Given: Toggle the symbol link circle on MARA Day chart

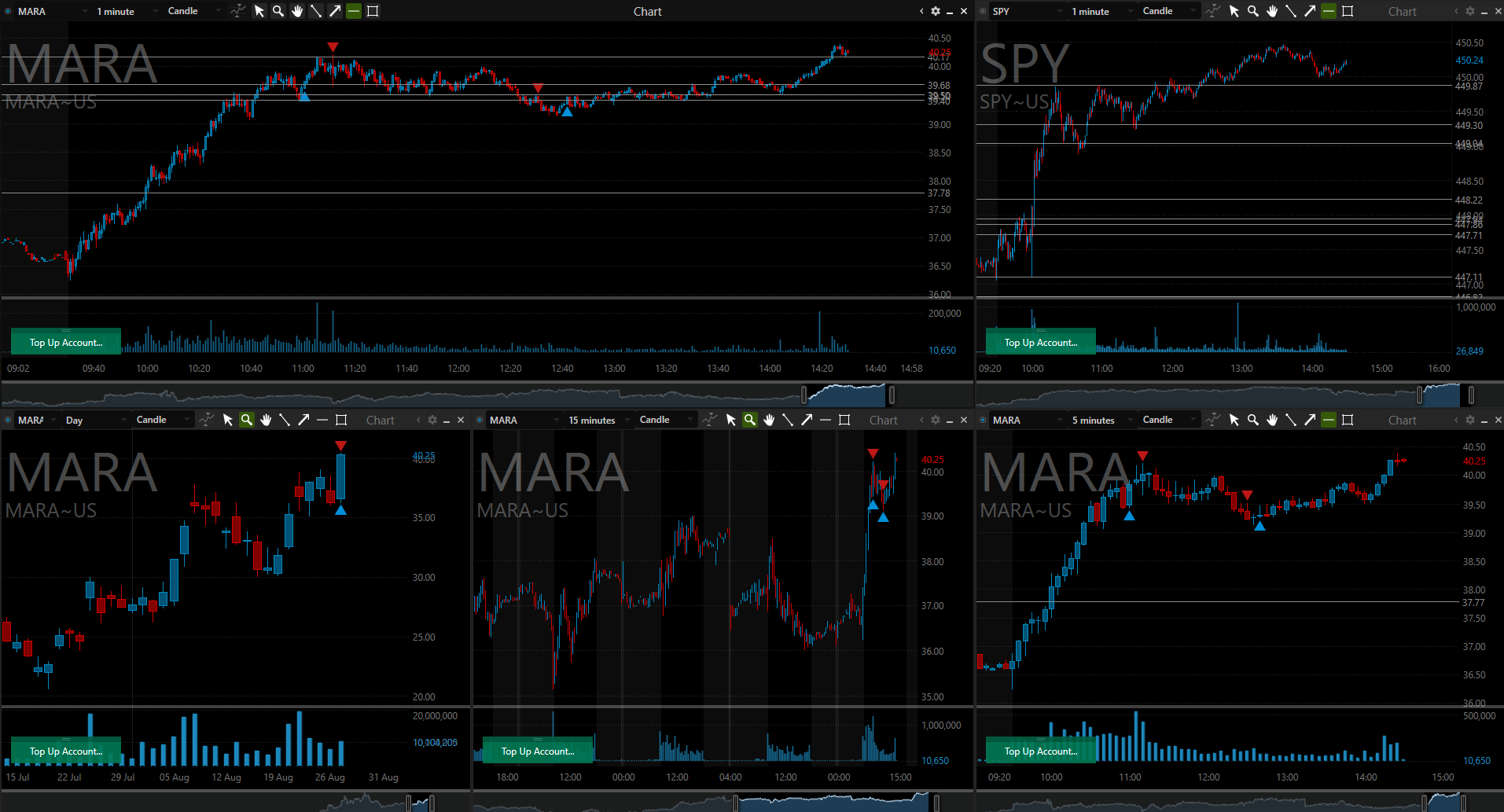Looking at the screenshot, I should (9, 420).
